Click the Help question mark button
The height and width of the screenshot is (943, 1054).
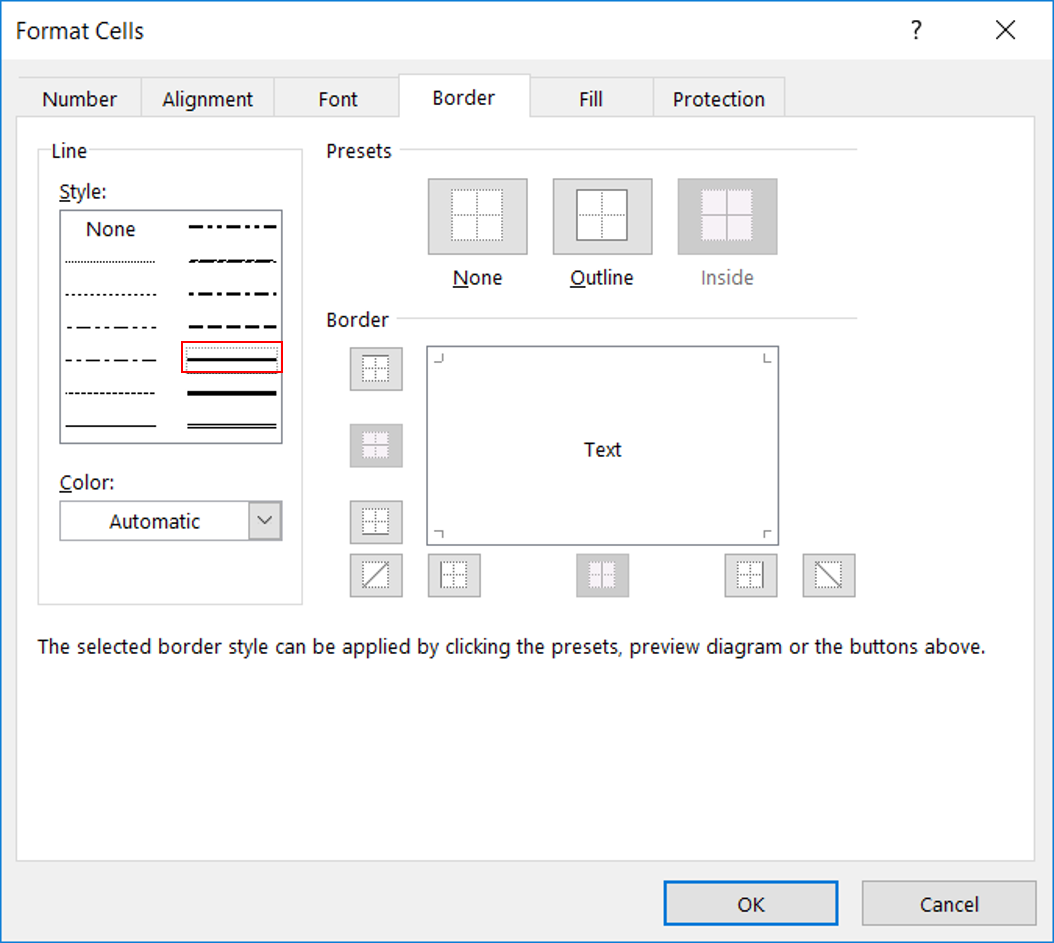(x=915, y=31)
